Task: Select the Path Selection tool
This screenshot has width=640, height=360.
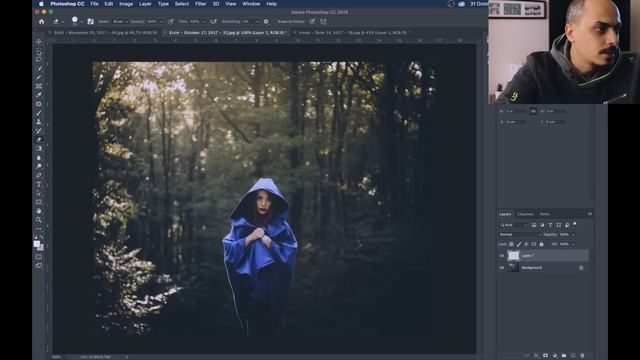Action: tap(39, 193)
